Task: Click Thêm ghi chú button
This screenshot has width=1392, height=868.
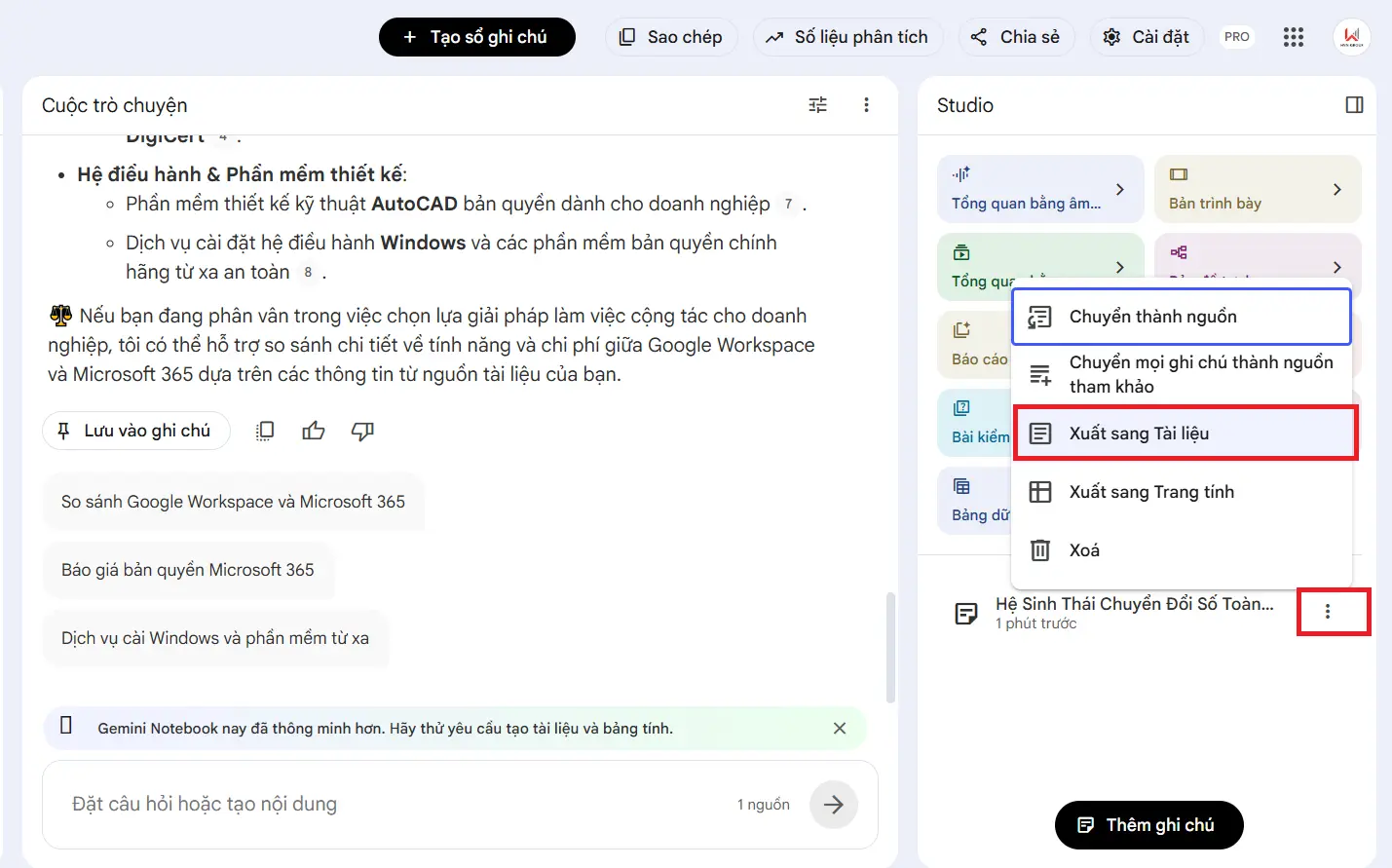Action: point(1149,825)
